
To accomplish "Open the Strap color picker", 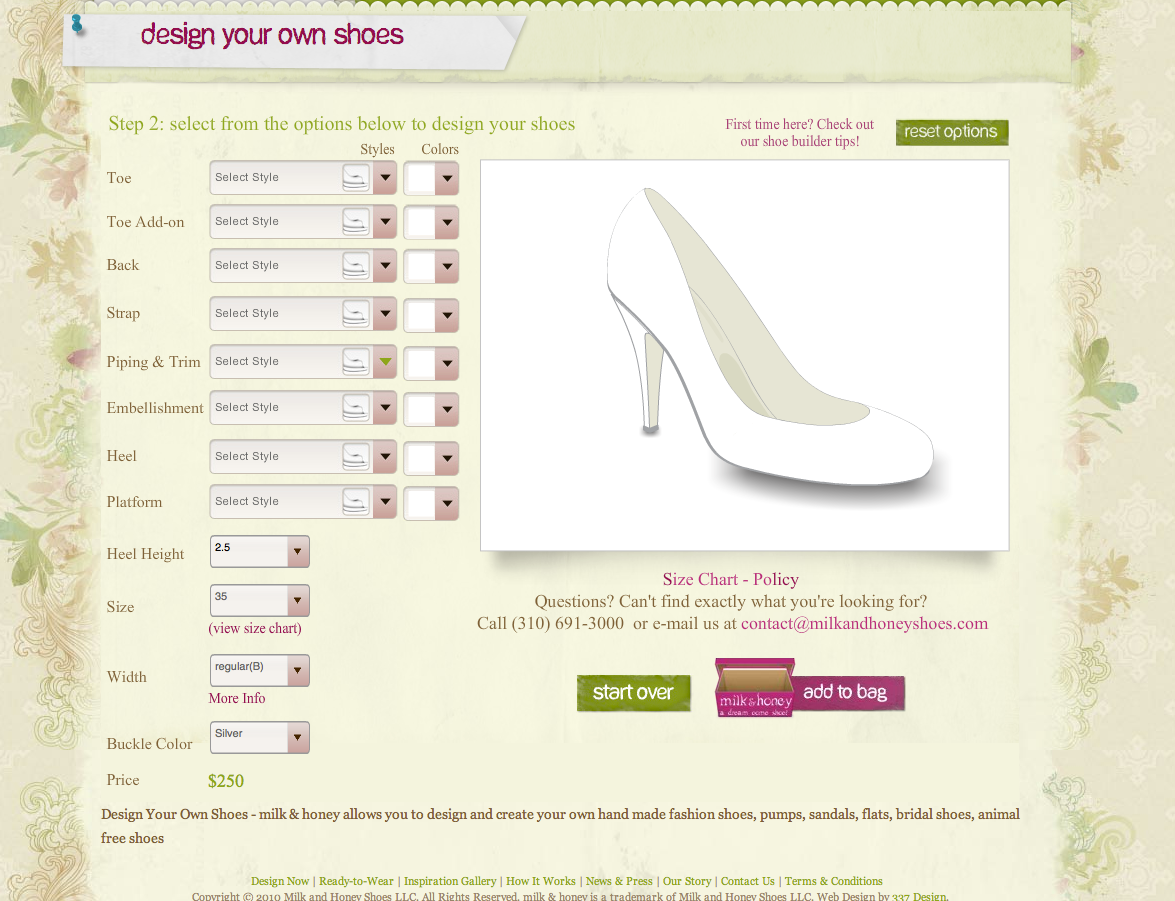I will [x=431, y=315].
